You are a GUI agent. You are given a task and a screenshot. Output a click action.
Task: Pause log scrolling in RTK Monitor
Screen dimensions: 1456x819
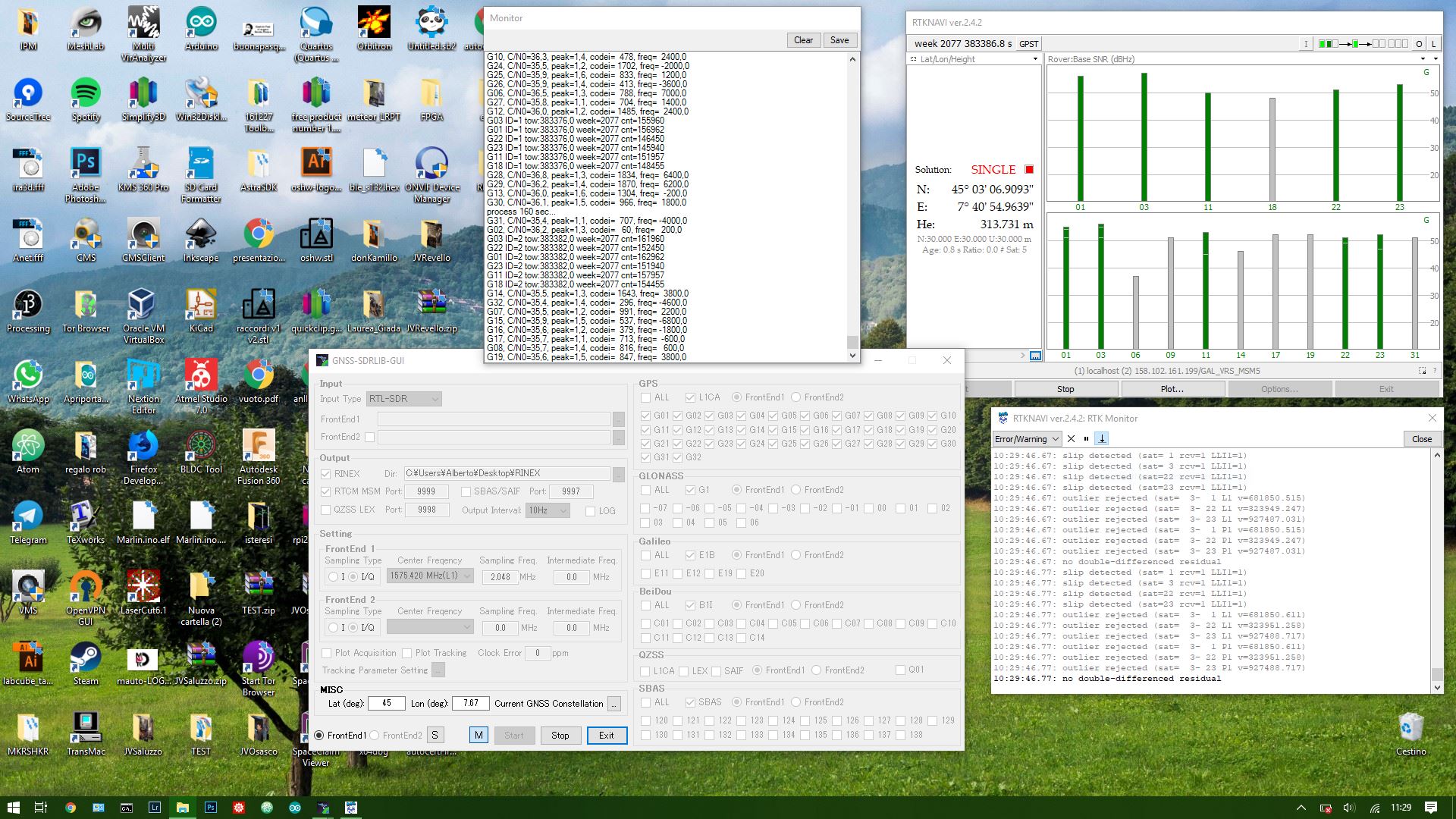click(x=1087, y=438)
